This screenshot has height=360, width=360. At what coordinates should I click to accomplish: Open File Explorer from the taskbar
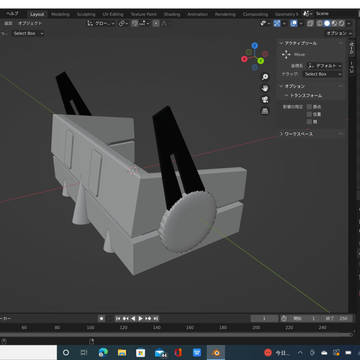(122, 353)
